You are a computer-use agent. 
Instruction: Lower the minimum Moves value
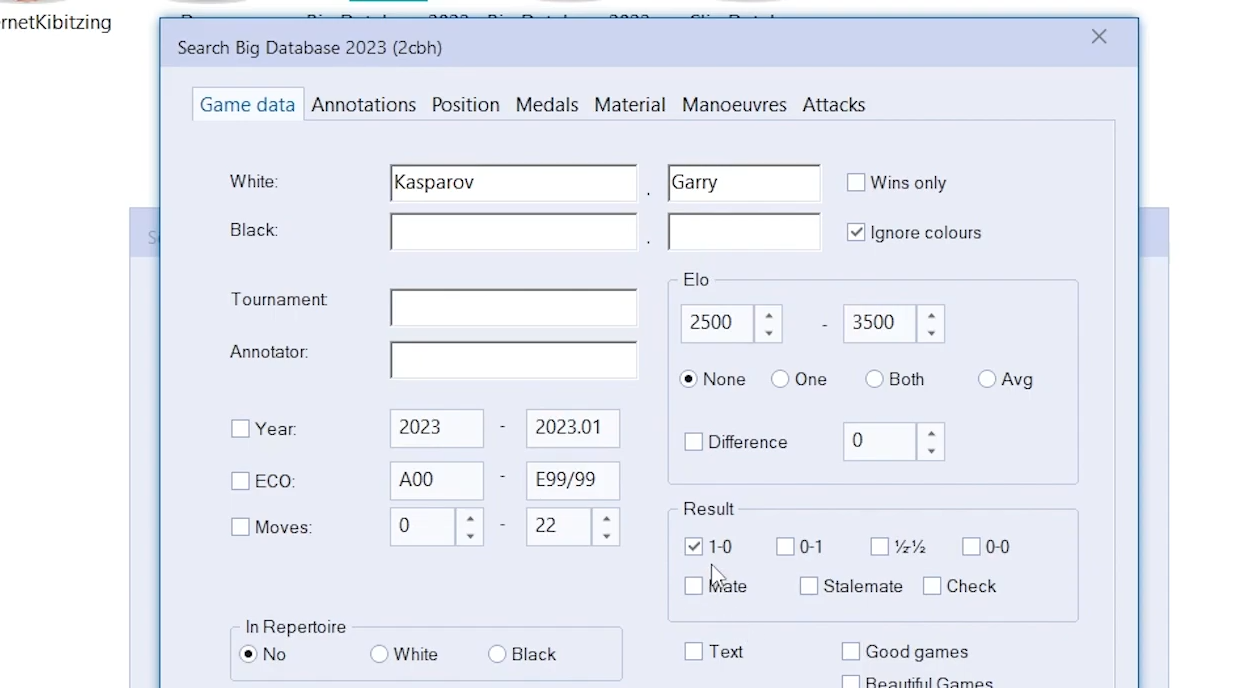(469, 536)
